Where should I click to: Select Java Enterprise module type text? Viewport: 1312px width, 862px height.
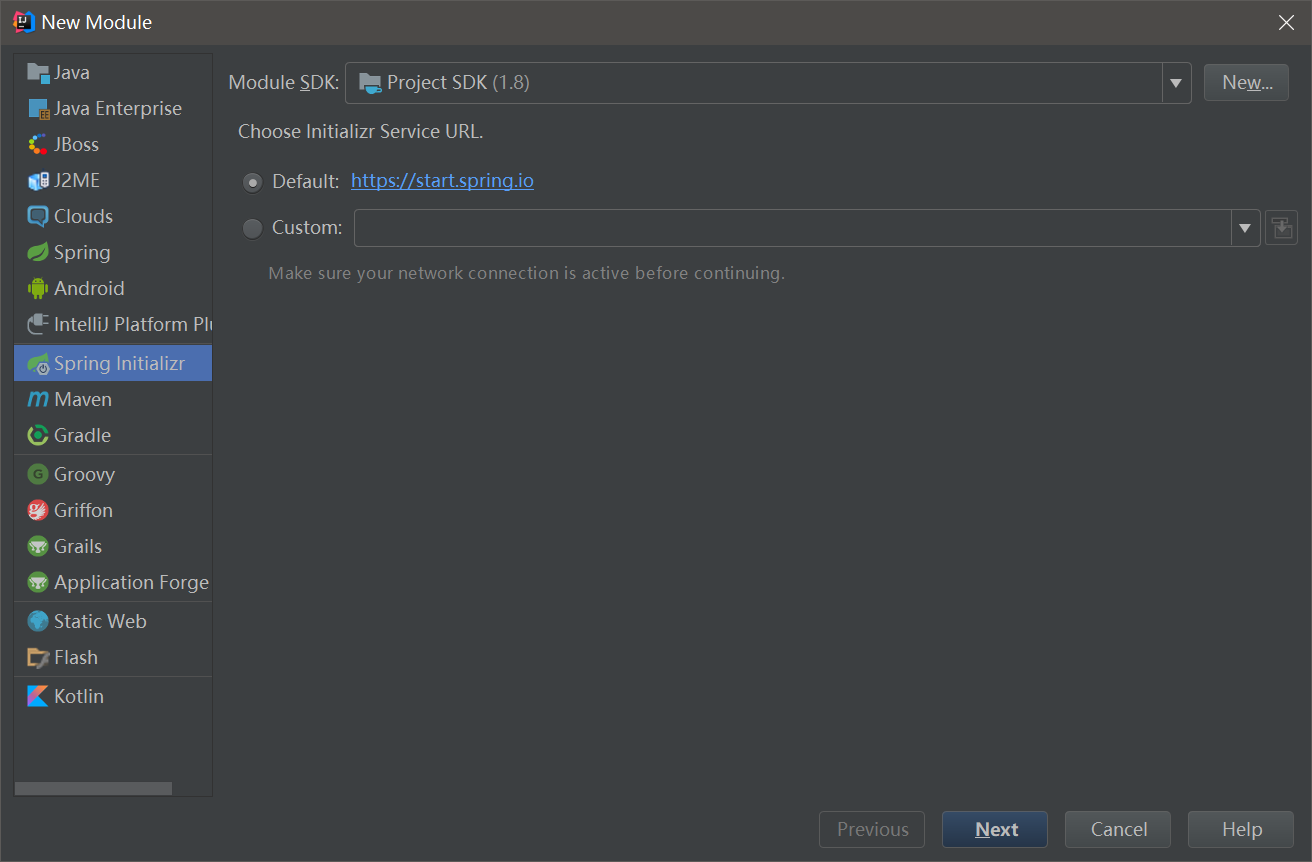click(118, 109)
